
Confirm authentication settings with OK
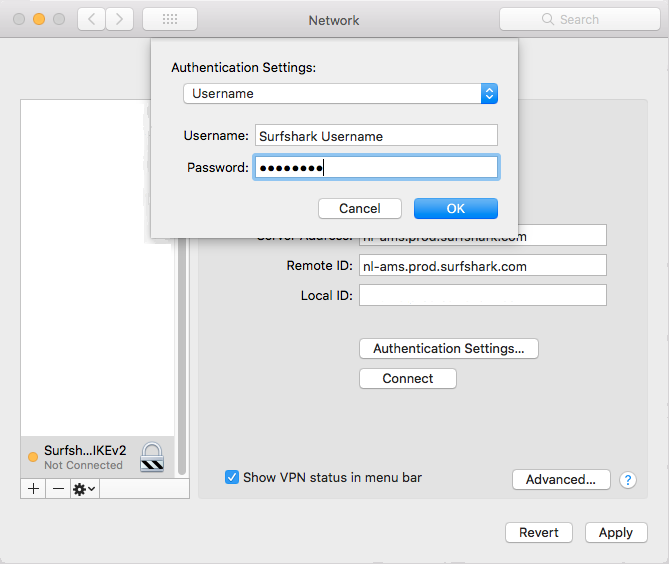(x=456, y=209)
